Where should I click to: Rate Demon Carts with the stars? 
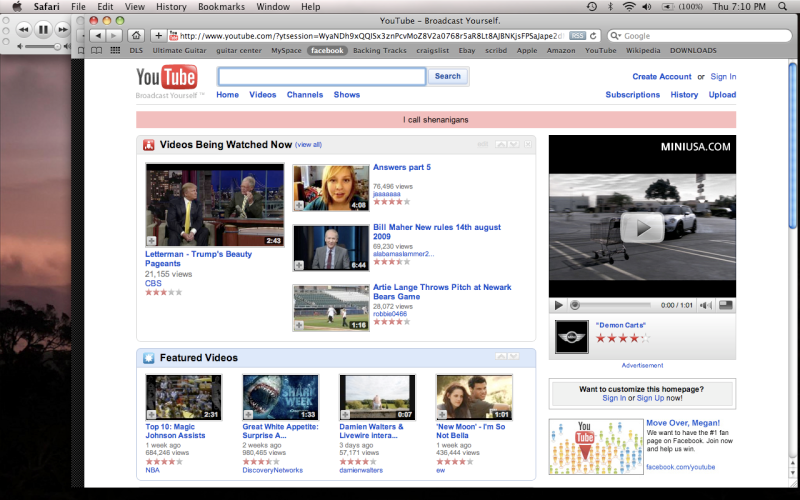click(623, 338)
